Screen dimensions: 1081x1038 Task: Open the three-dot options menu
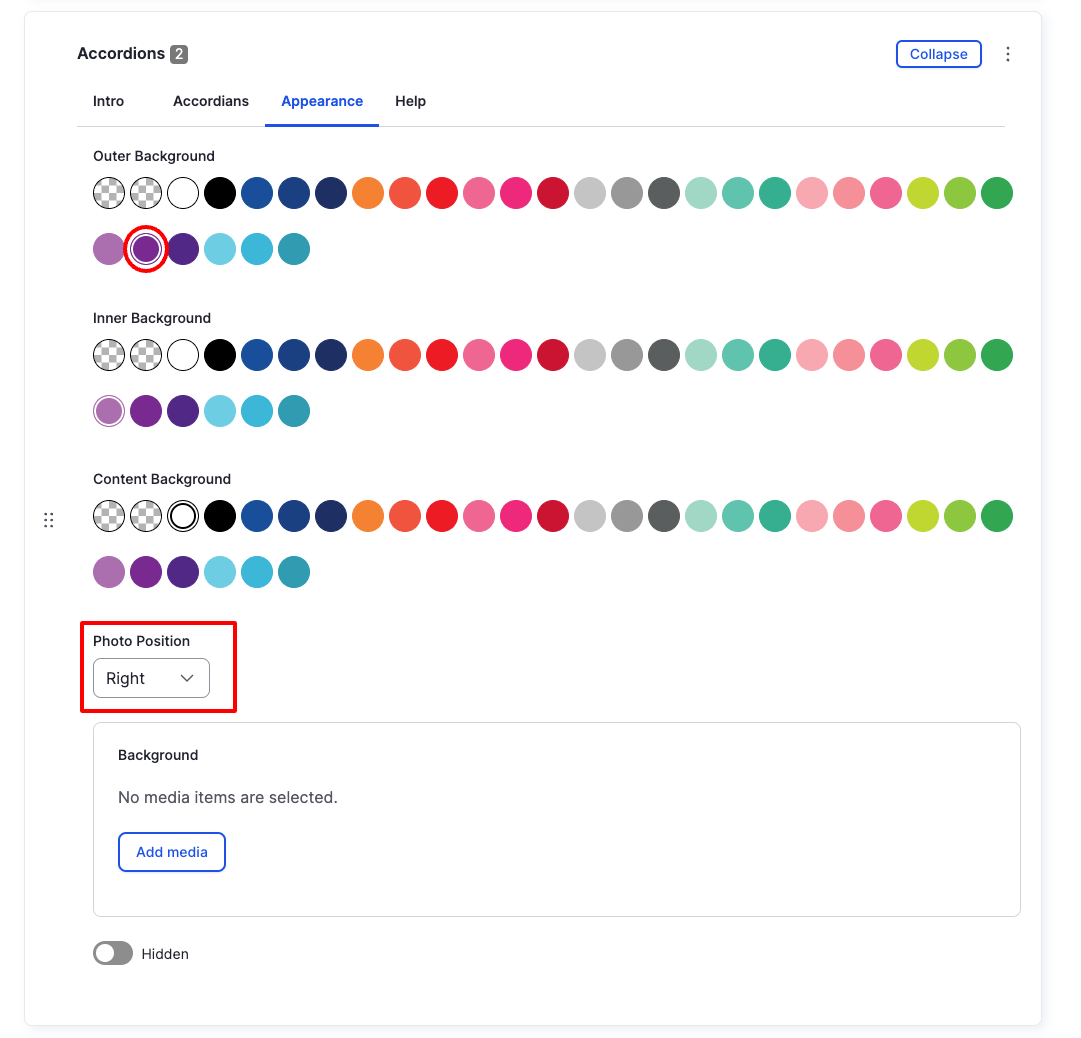coord(1008,54)
